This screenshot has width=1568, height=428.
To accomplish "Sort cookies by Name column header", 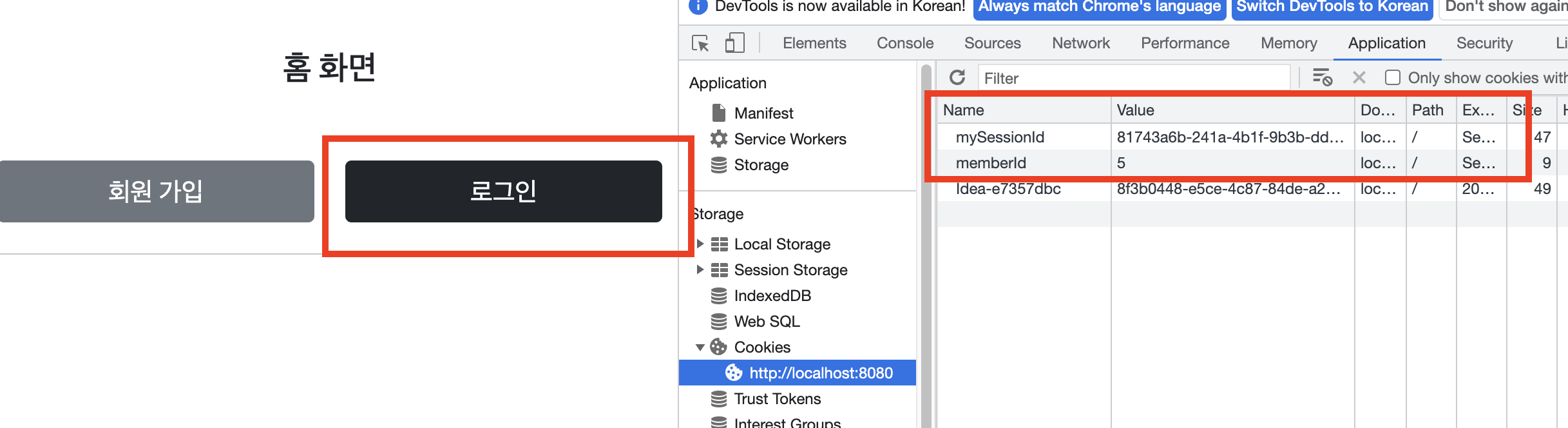I will coord(1024,110).
